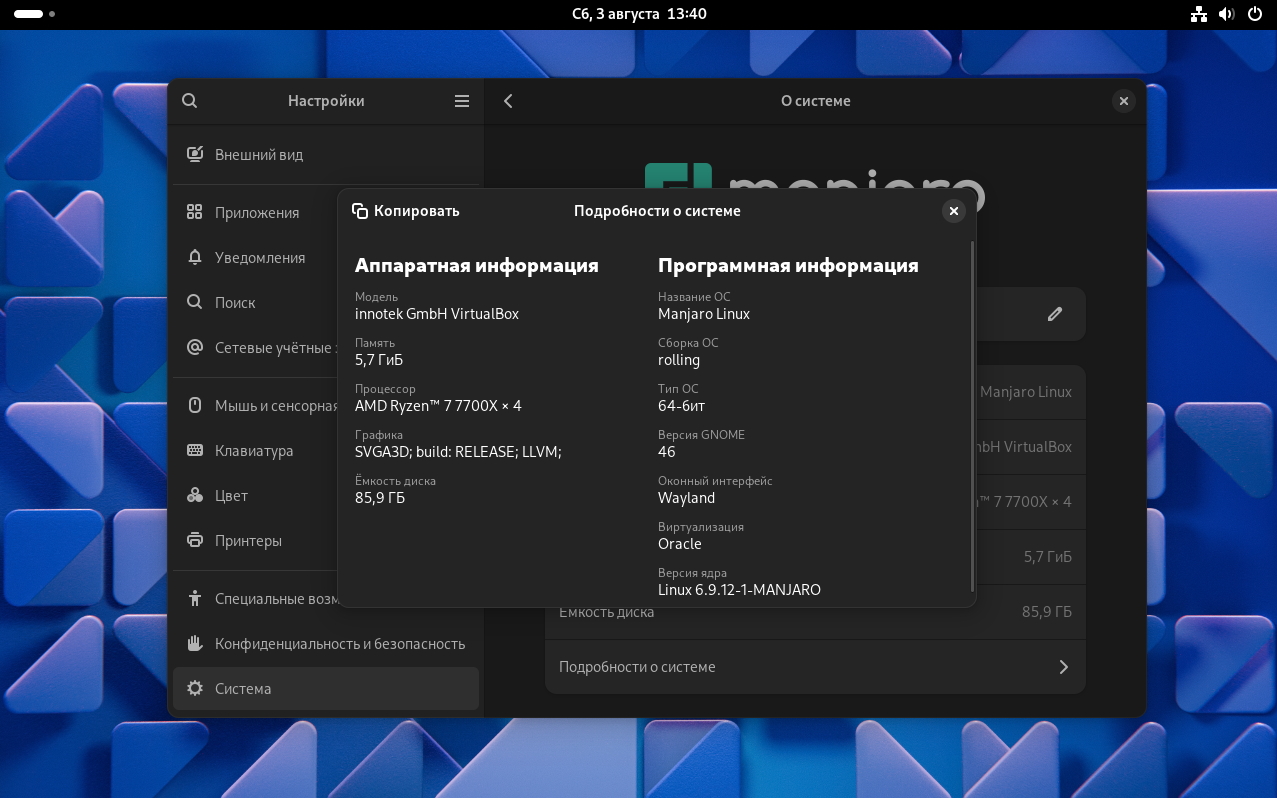Click the dialog vertical scrollbar

pyautogui.click(x=972, y=416)
